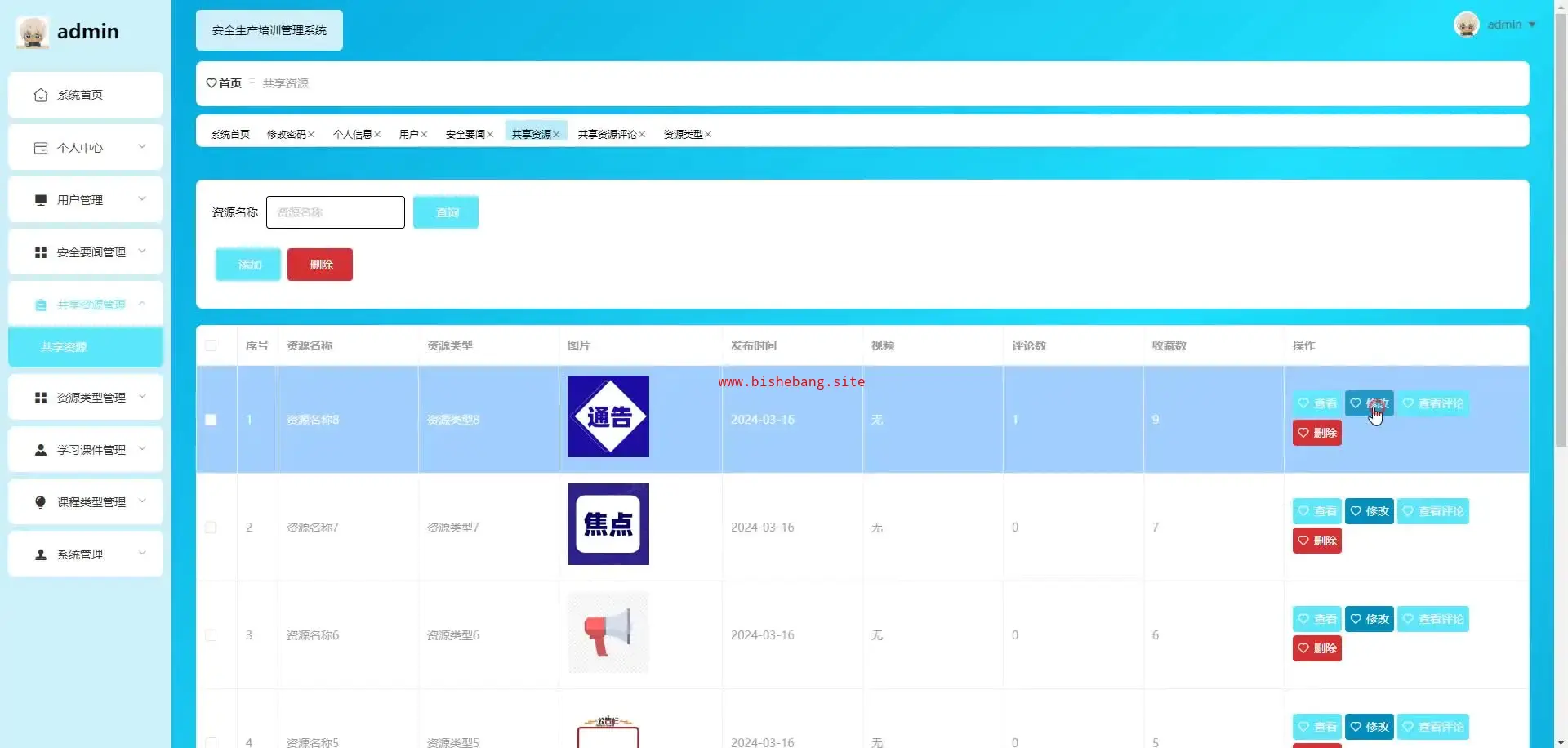The width and height of the screenshot is (1568, 748).
Task: Close the 安全要闻 tab
Action: click(490, 135)
